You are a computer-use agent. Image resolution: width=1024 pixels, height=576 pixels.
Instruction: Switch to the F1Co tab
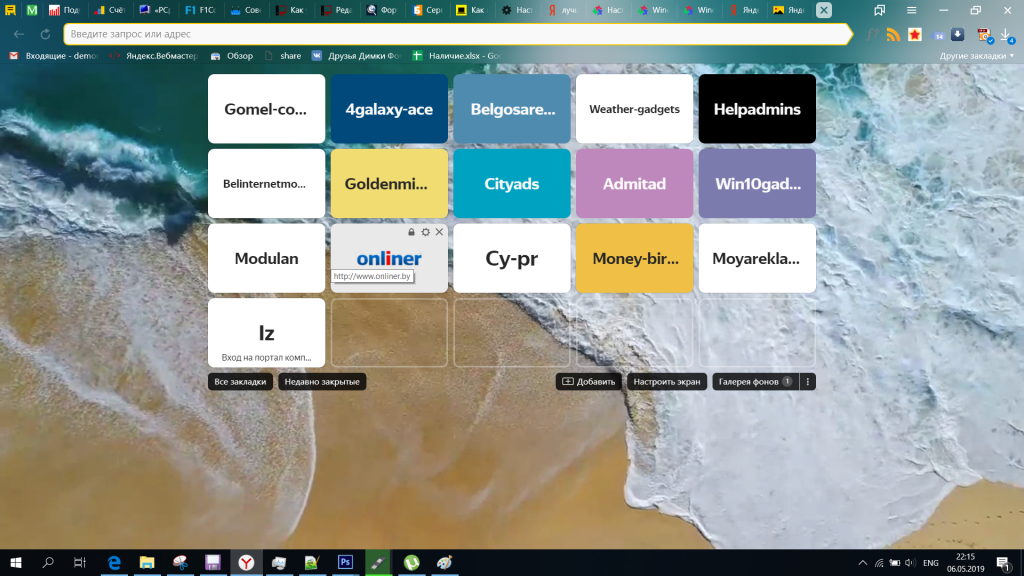[x=201, y=10]
